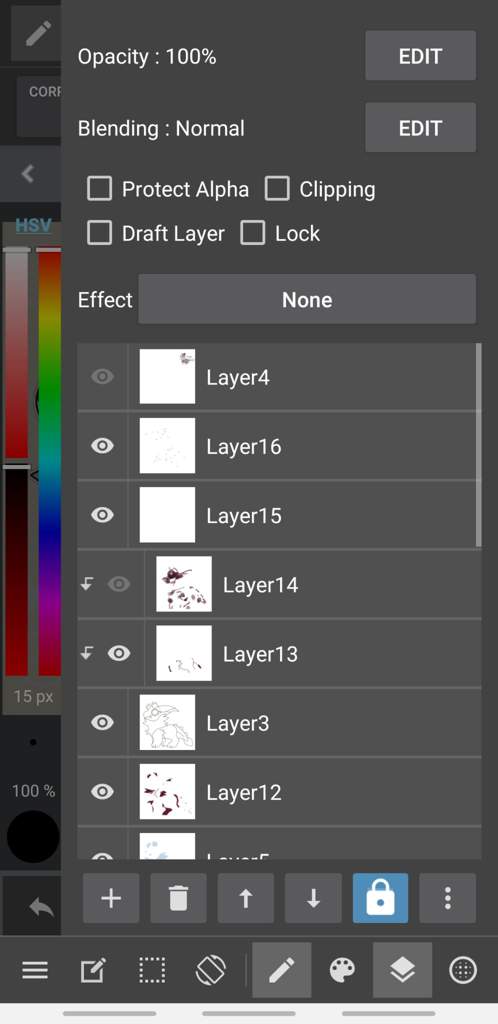Open the Effect None dropdown
Screen dimensions: 498x1024
tap(307, 299)
